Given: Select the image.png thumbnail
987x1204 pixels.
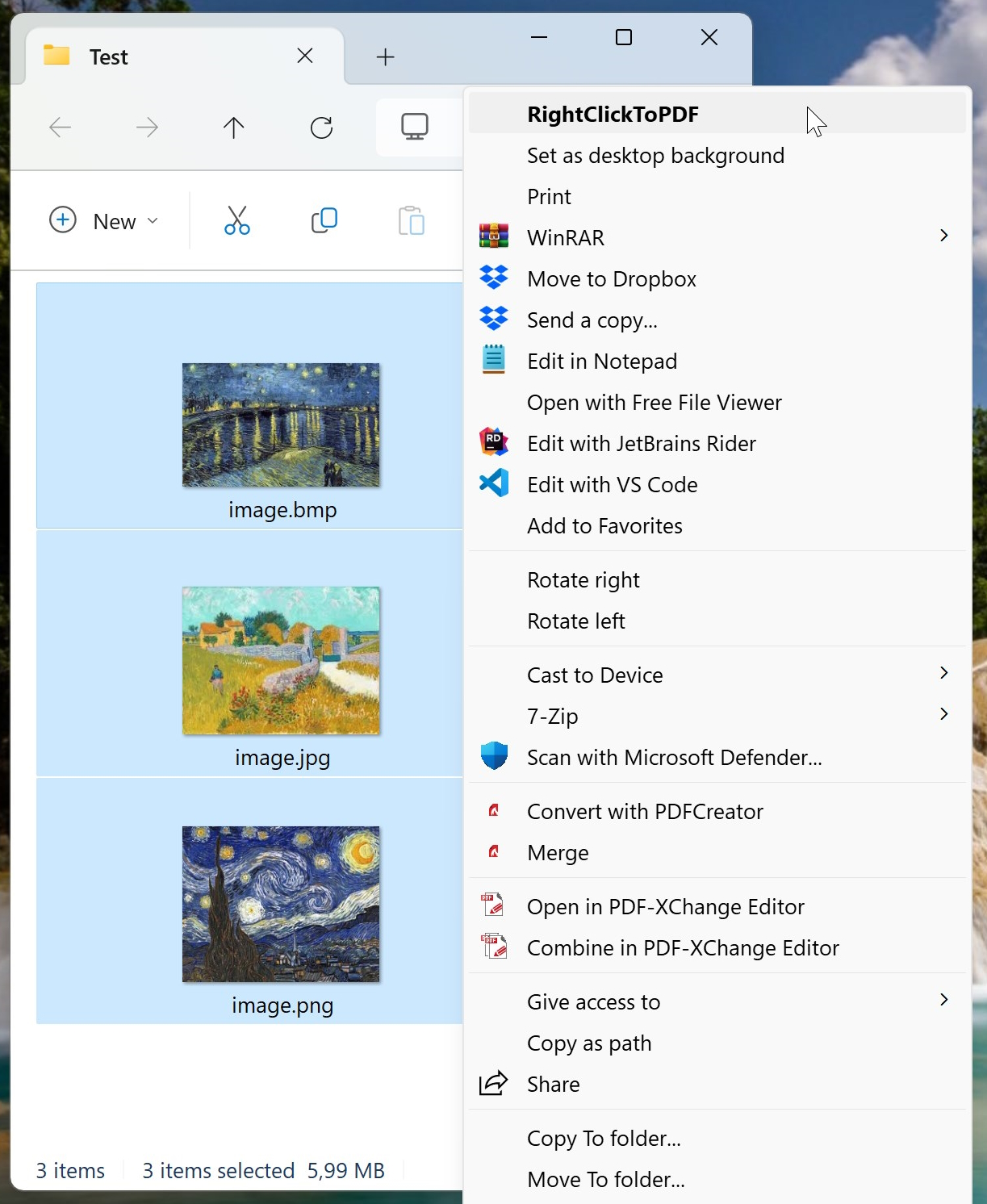Looking at the screenshot, I should (281, 904).
